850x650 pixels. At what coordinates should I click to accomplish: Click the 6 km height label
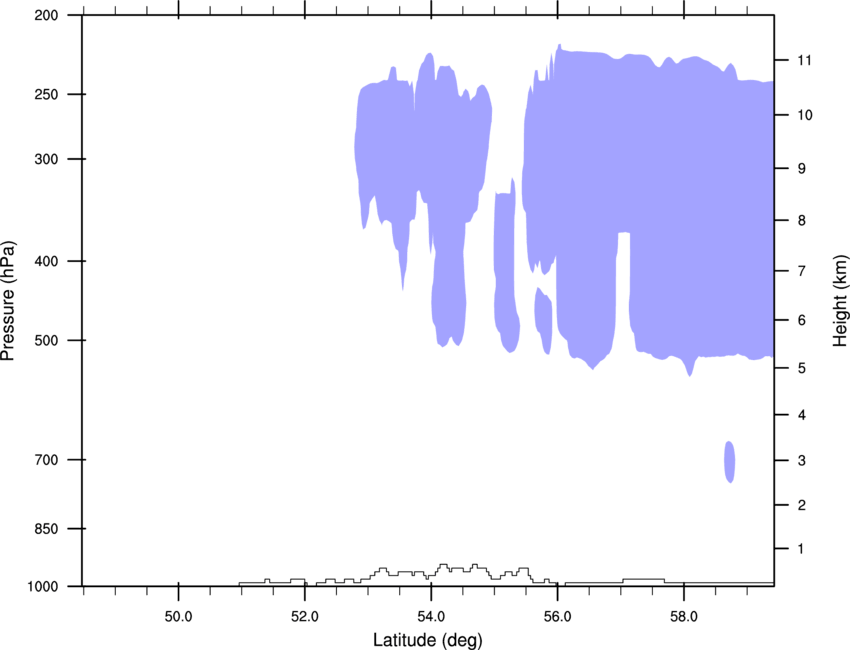[802, 320]
